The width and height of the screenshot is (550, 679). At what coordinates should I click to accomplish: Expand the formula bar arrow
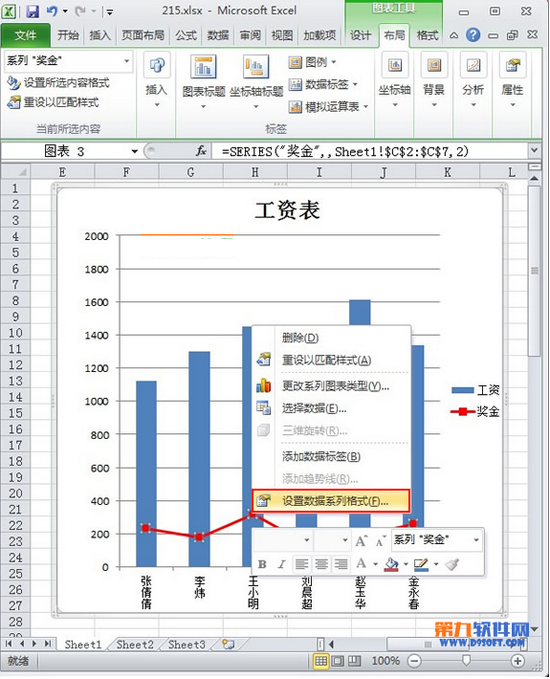point(534,150)
